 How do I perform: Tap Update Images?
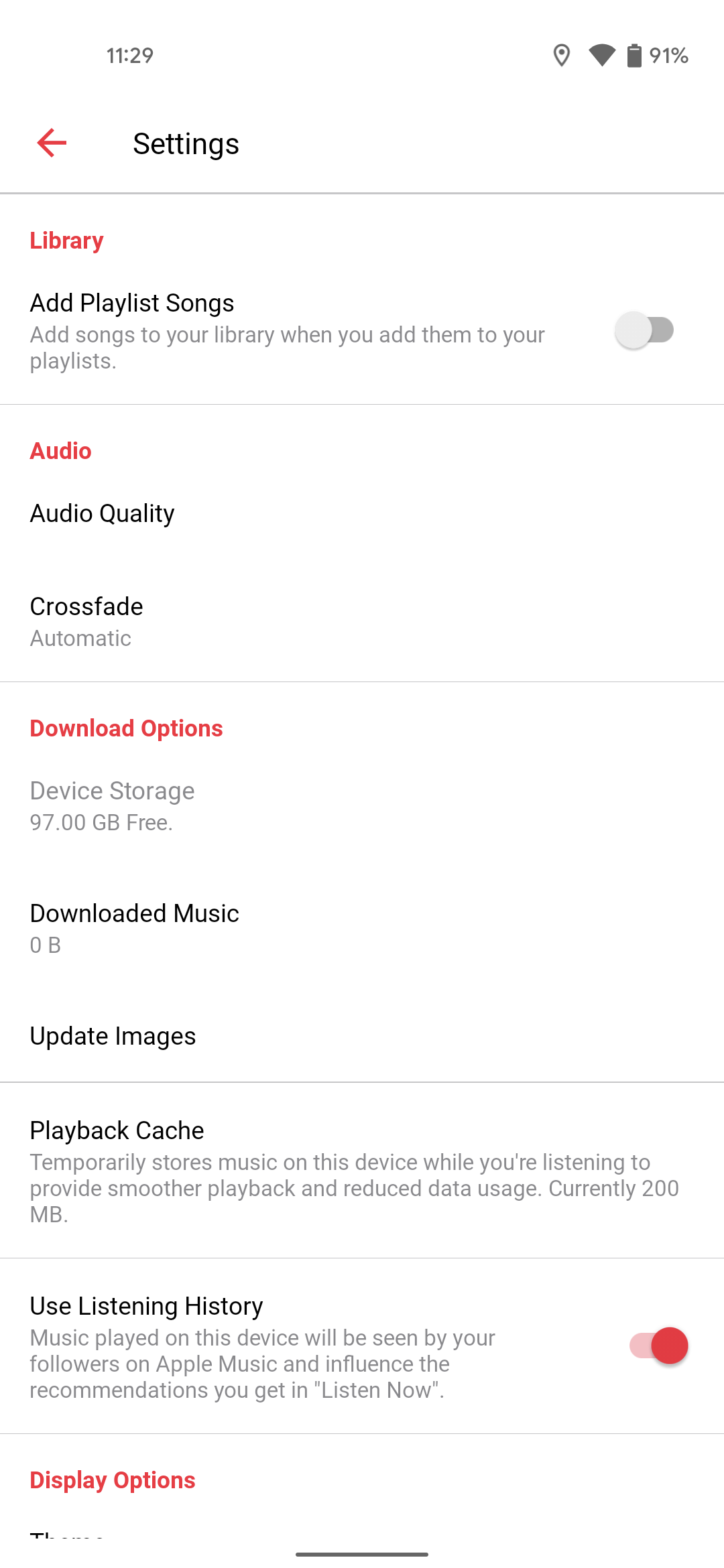113,1037
